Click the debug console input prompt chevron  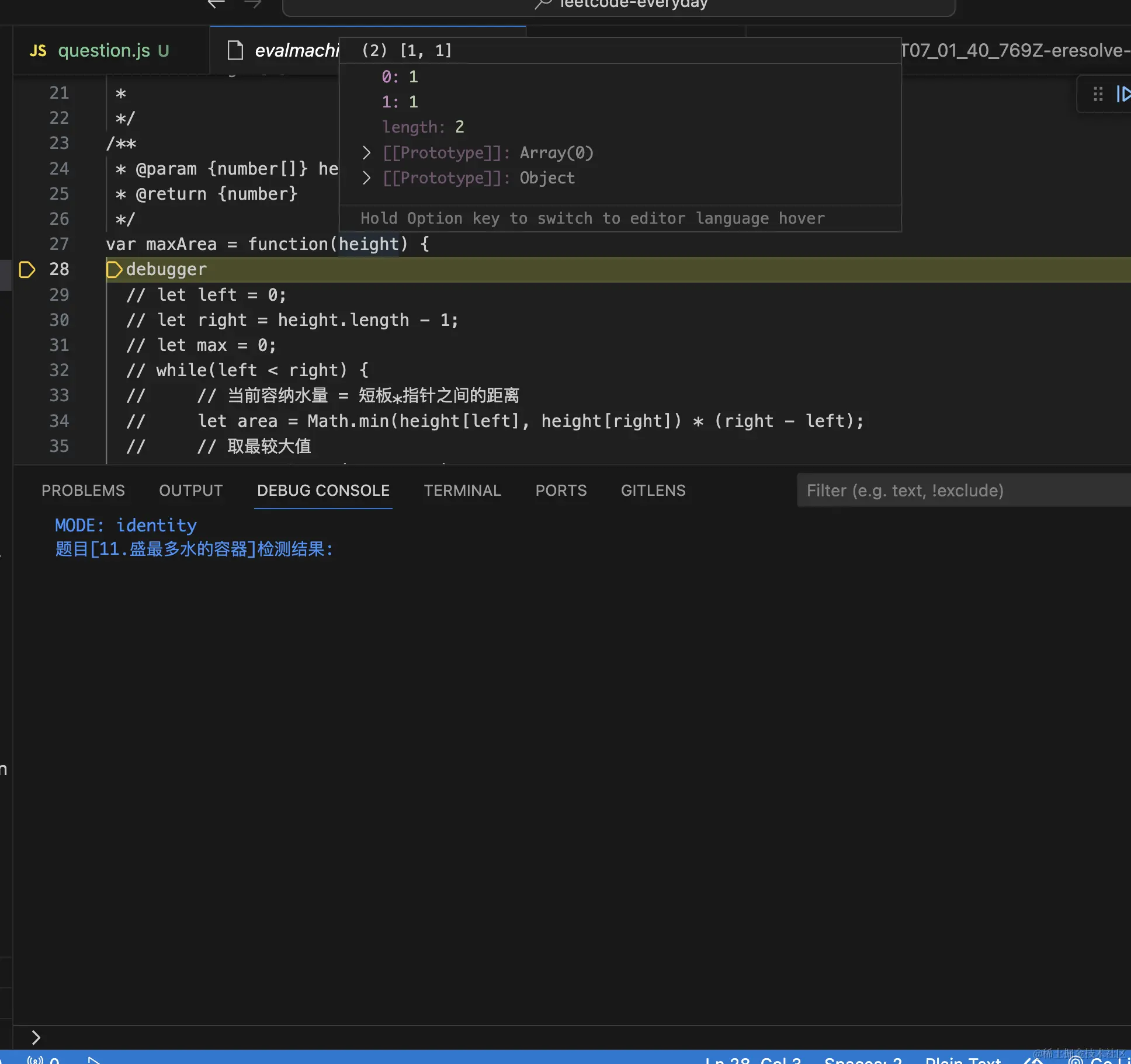tap(36, 1038)
